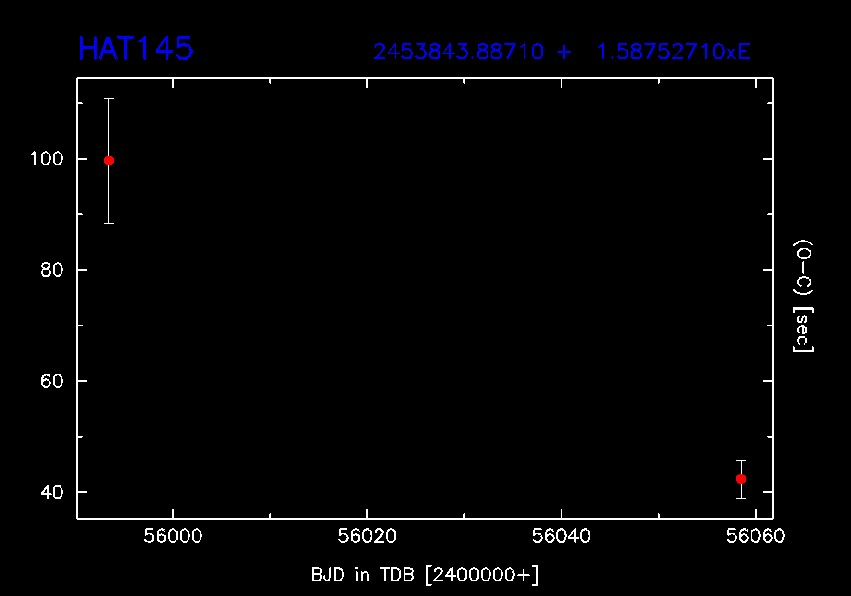This screenshot has height=596, width=851.
Task: Click the x-axis tick label 56060
Action: 756,537
